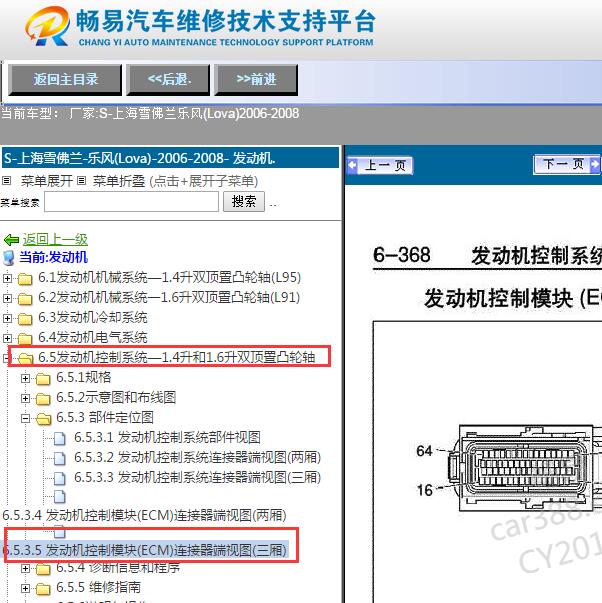Image resolution: width=602 pixels, height=603 pixels.
Task: Click the 当前车型 manufacturer text
Action: pyautogui.click(x=150, y=113)
